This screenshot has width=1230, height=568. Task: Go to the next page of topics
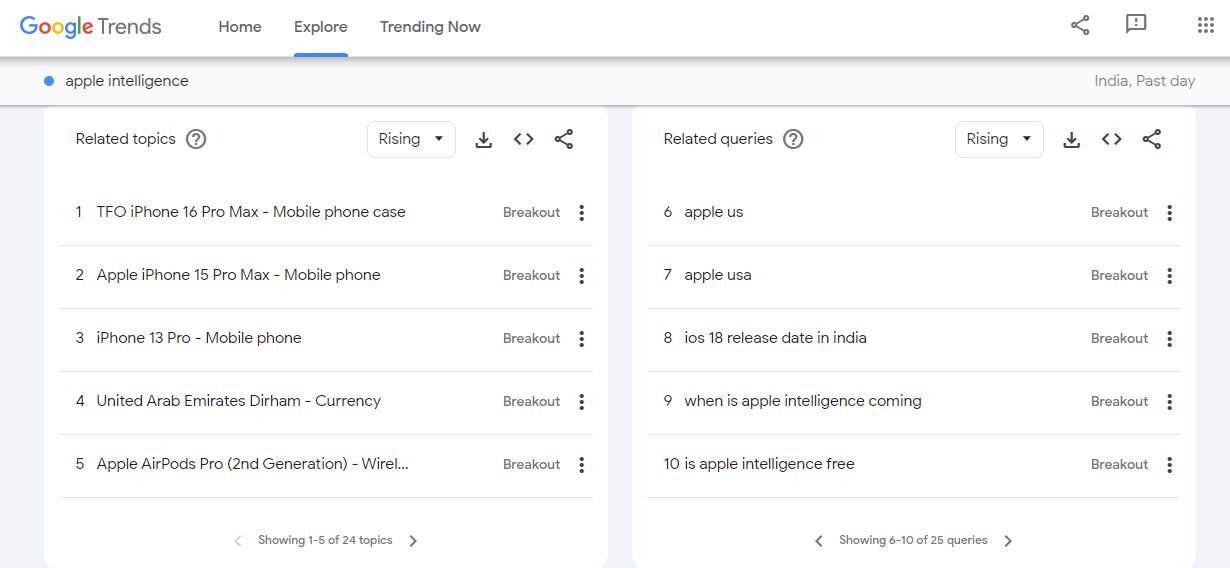click(x=413, y=541)
